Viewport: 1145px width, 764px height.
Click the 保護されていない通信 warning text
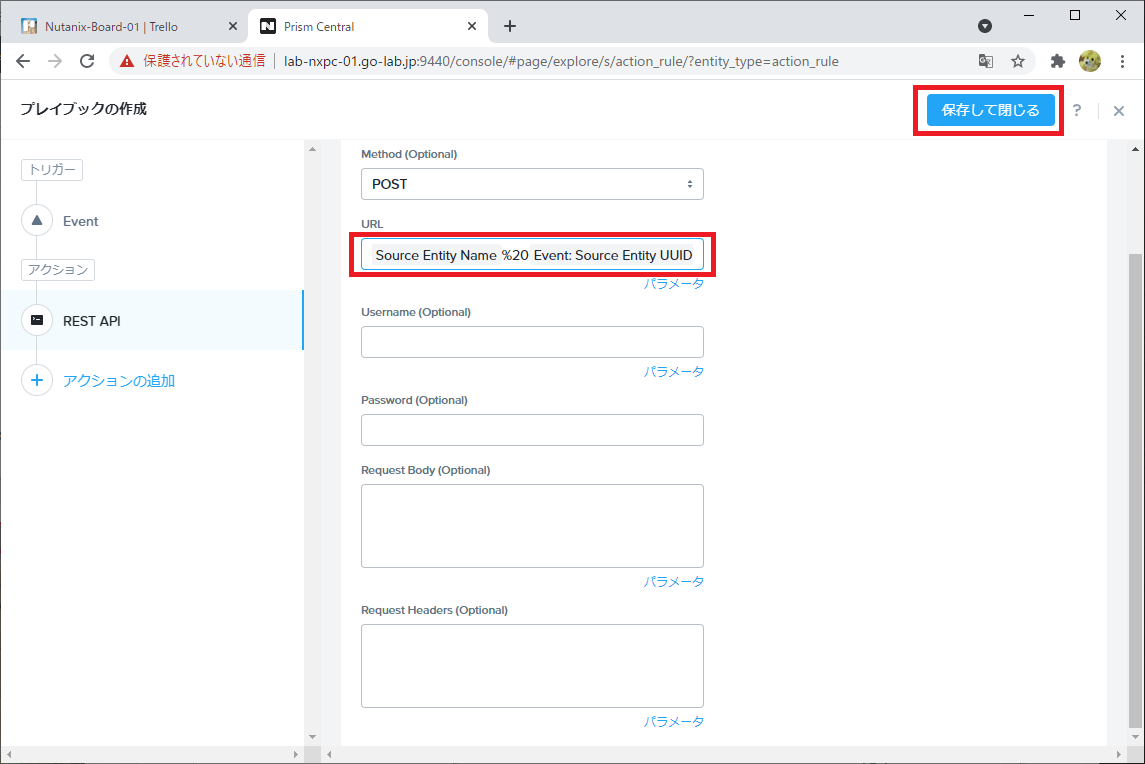(204, 61)
